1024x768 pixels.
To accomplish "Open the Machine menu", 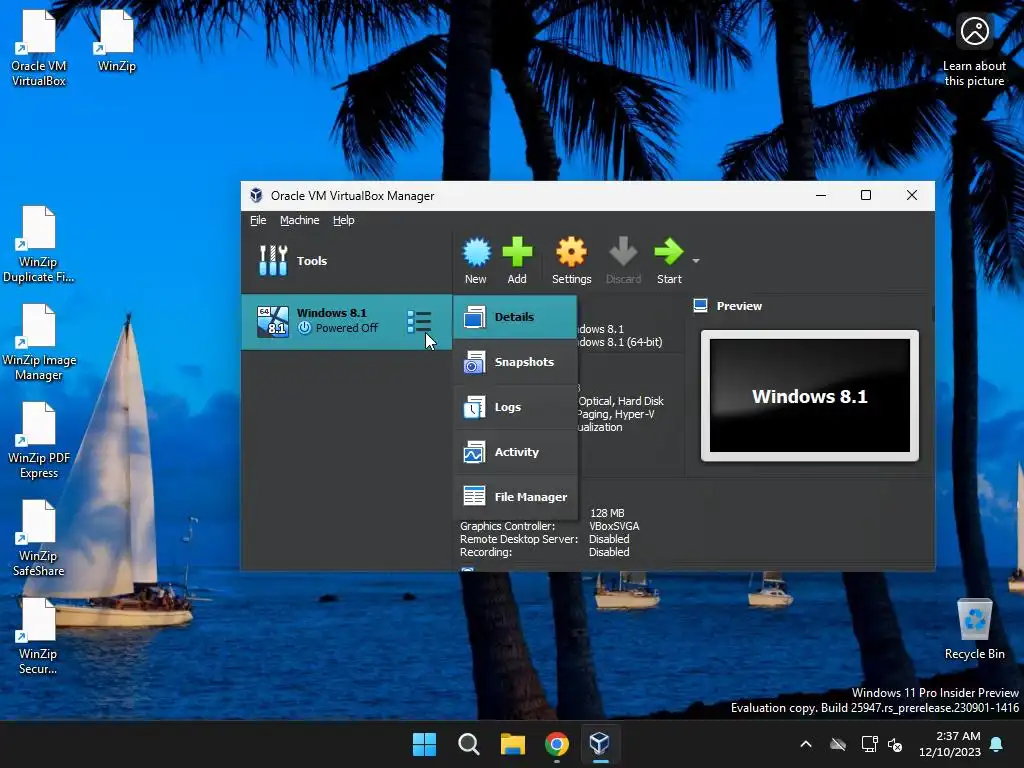I will click(300, 220).
